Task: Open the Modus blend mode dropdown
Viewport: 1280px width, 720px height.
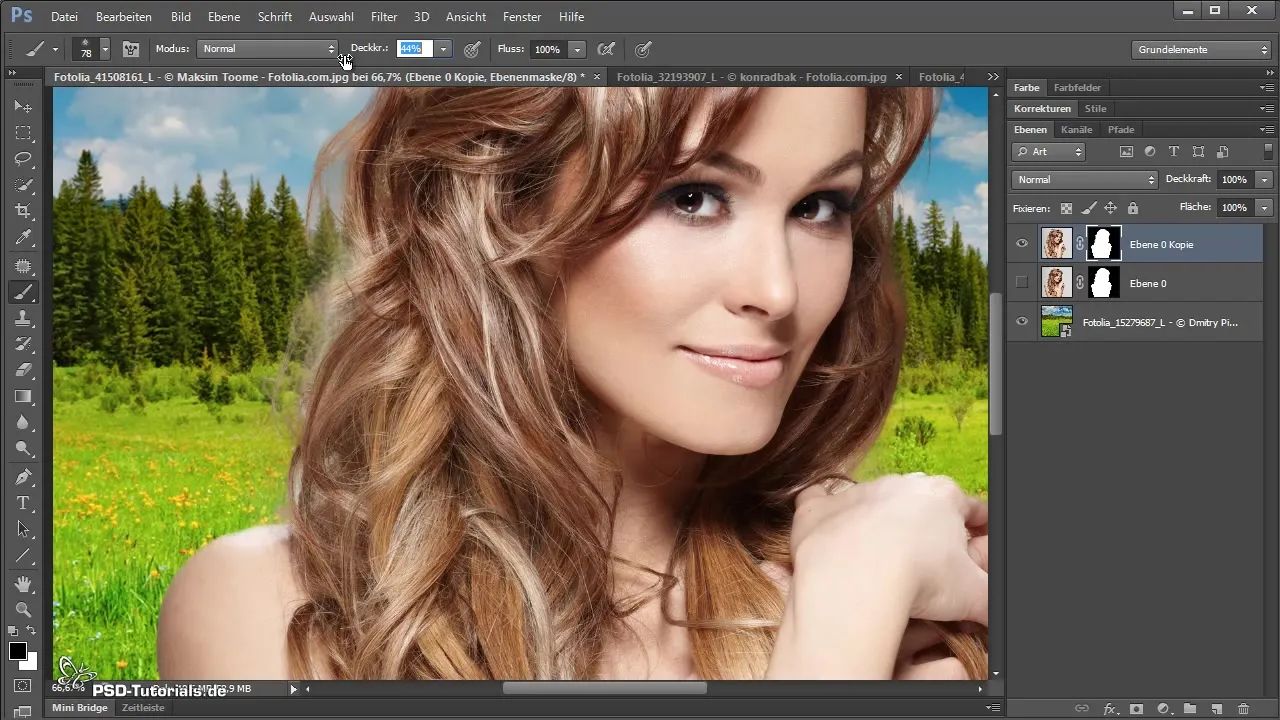Action: (x=268, y=49)
